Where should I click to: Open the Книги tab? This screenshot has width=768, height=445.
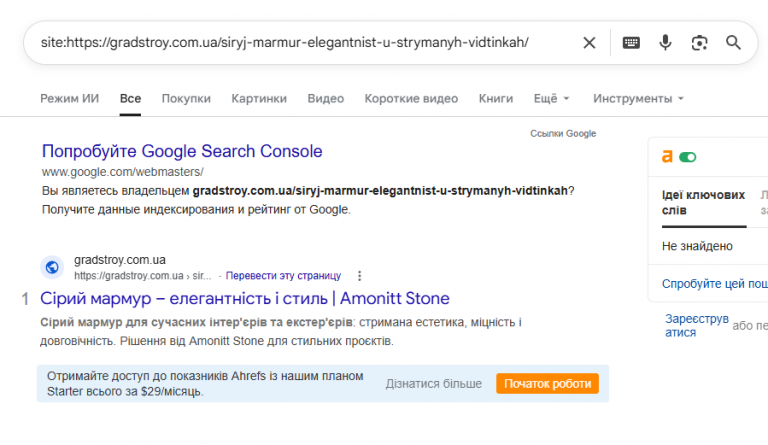click(496, 98)
